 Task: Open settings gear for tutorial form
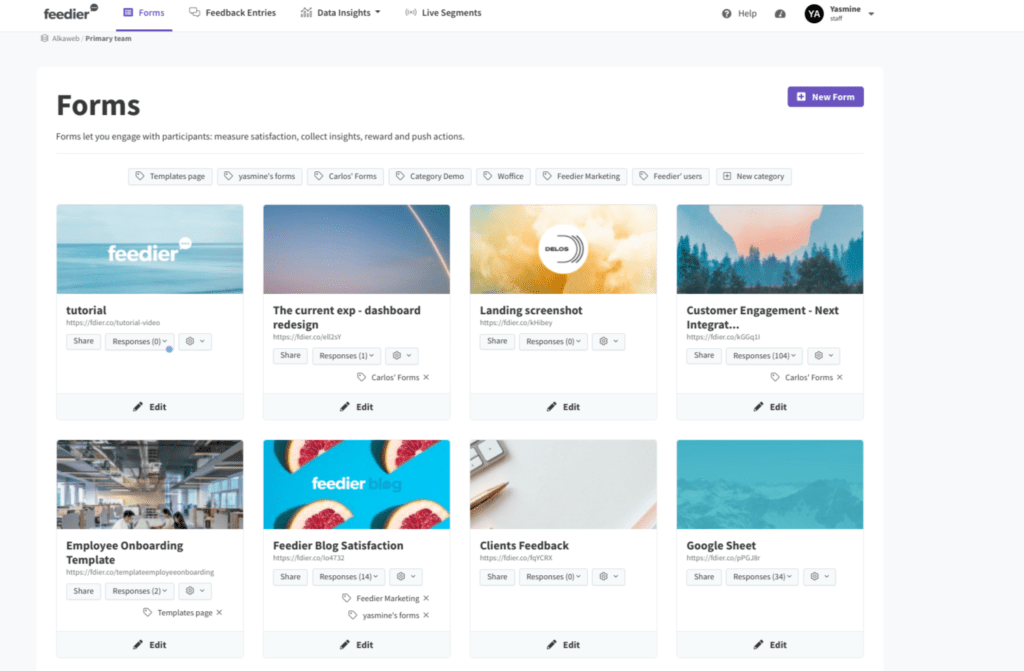[x=195, y=341]
